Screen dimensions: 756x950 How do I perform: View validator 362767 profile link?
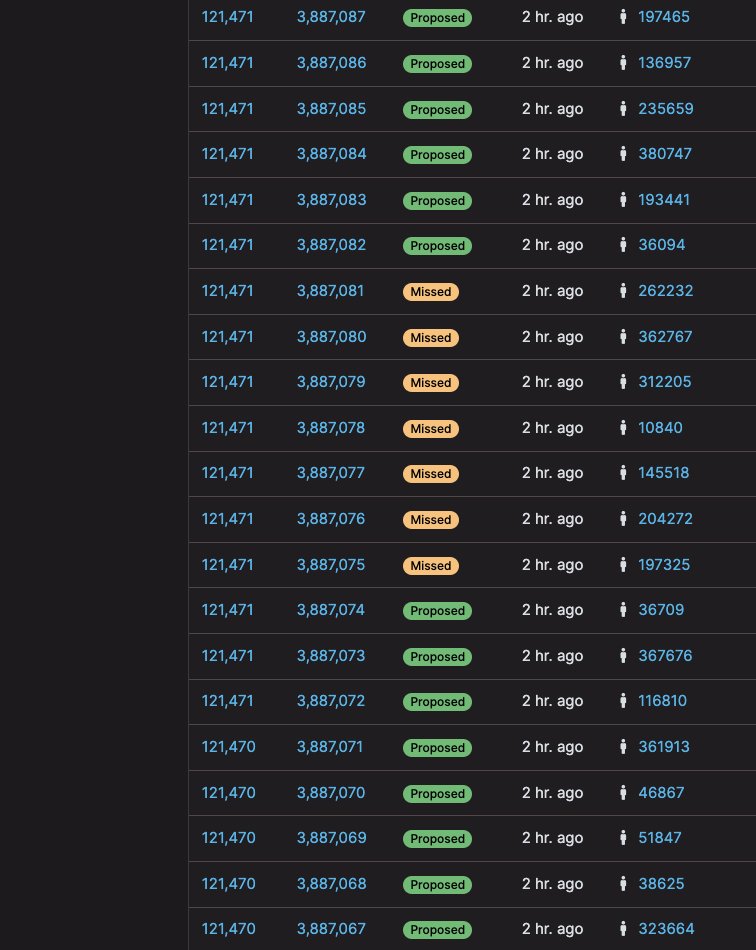coord(665,337)
